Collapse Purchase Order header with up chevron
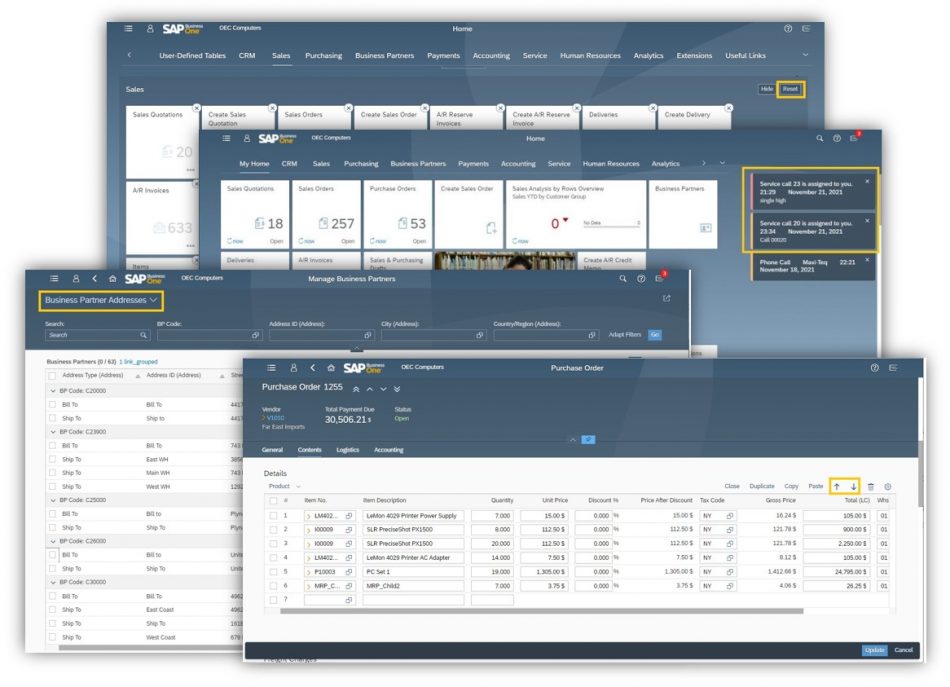 [x=573, y=440]
